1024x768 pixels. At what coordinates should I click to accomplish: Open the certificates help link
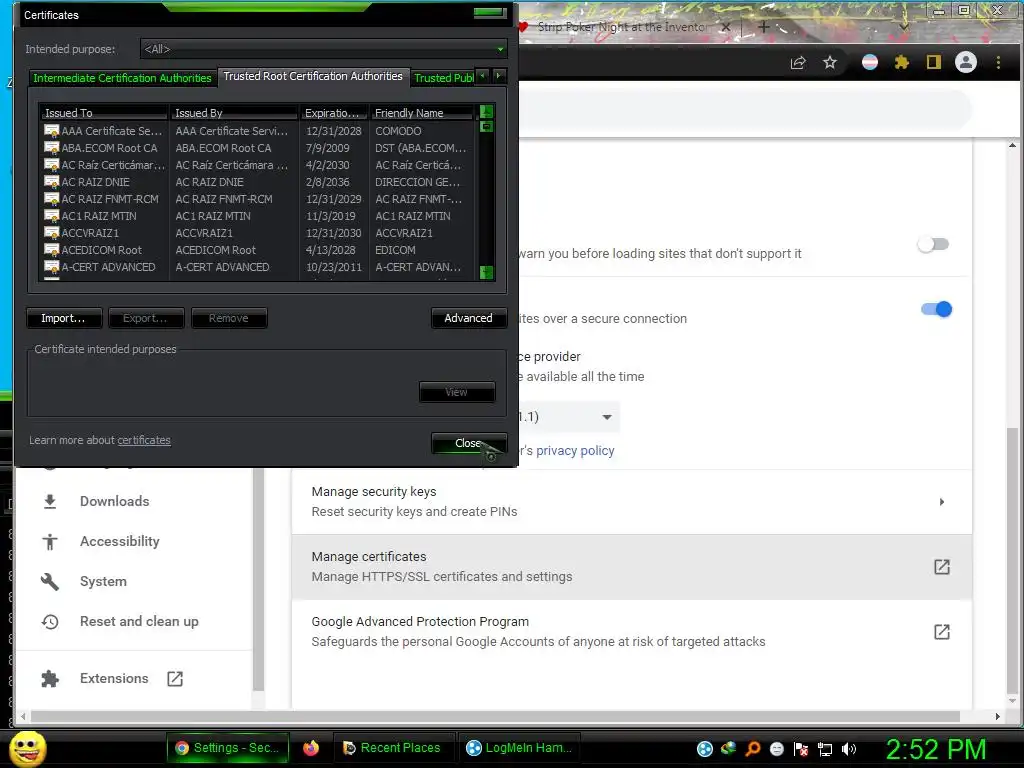point(144,440)
